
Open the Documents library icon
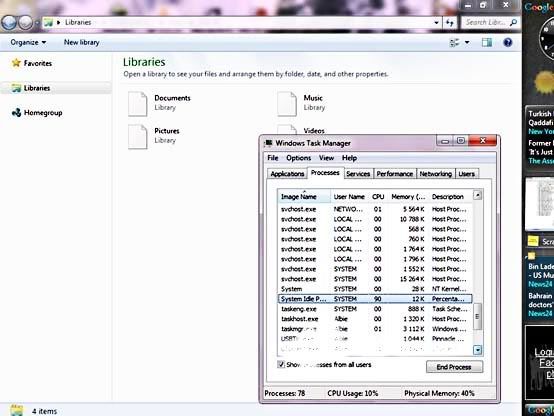tap(137, 104)
